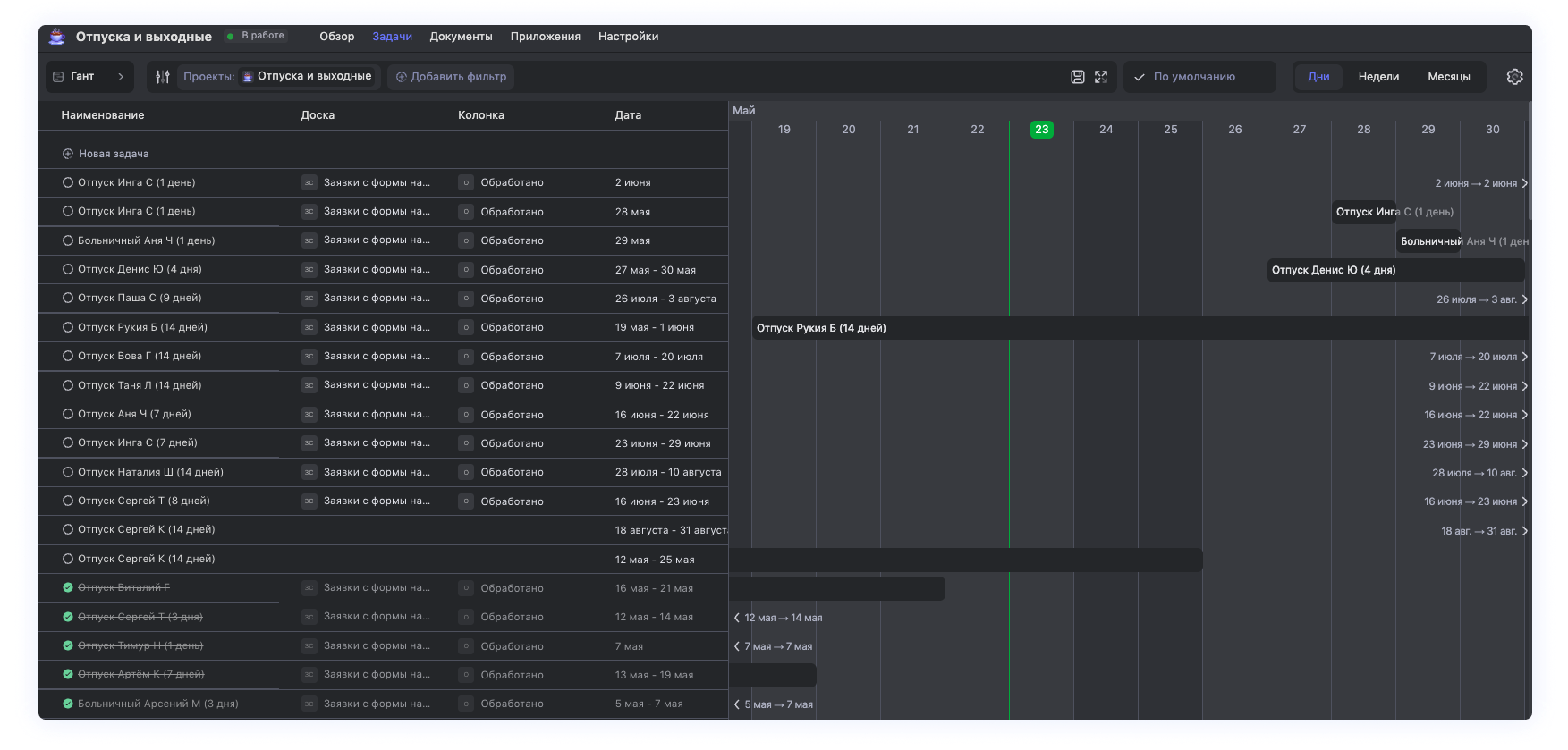The image size is (1568, 750).
Task: Jump to the 2 июня task arrow
Action: point(1524,183)
